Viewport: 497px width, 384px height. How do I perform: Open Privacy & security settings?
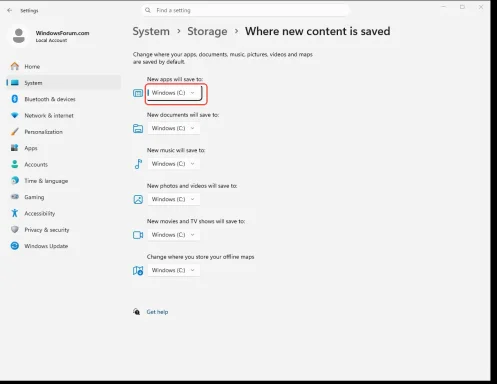[x=63, y=230]
